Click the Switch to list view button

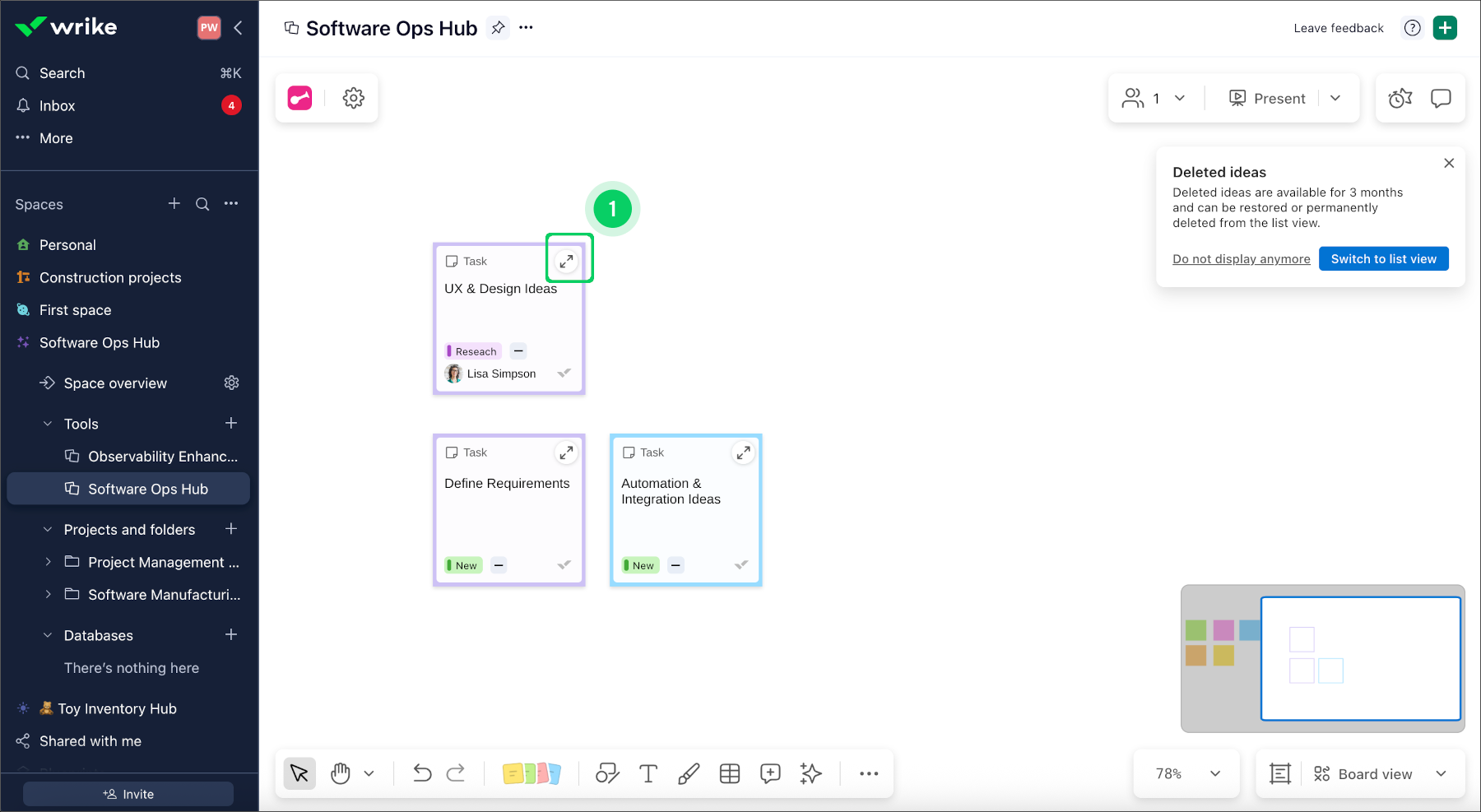point(1383,259)
